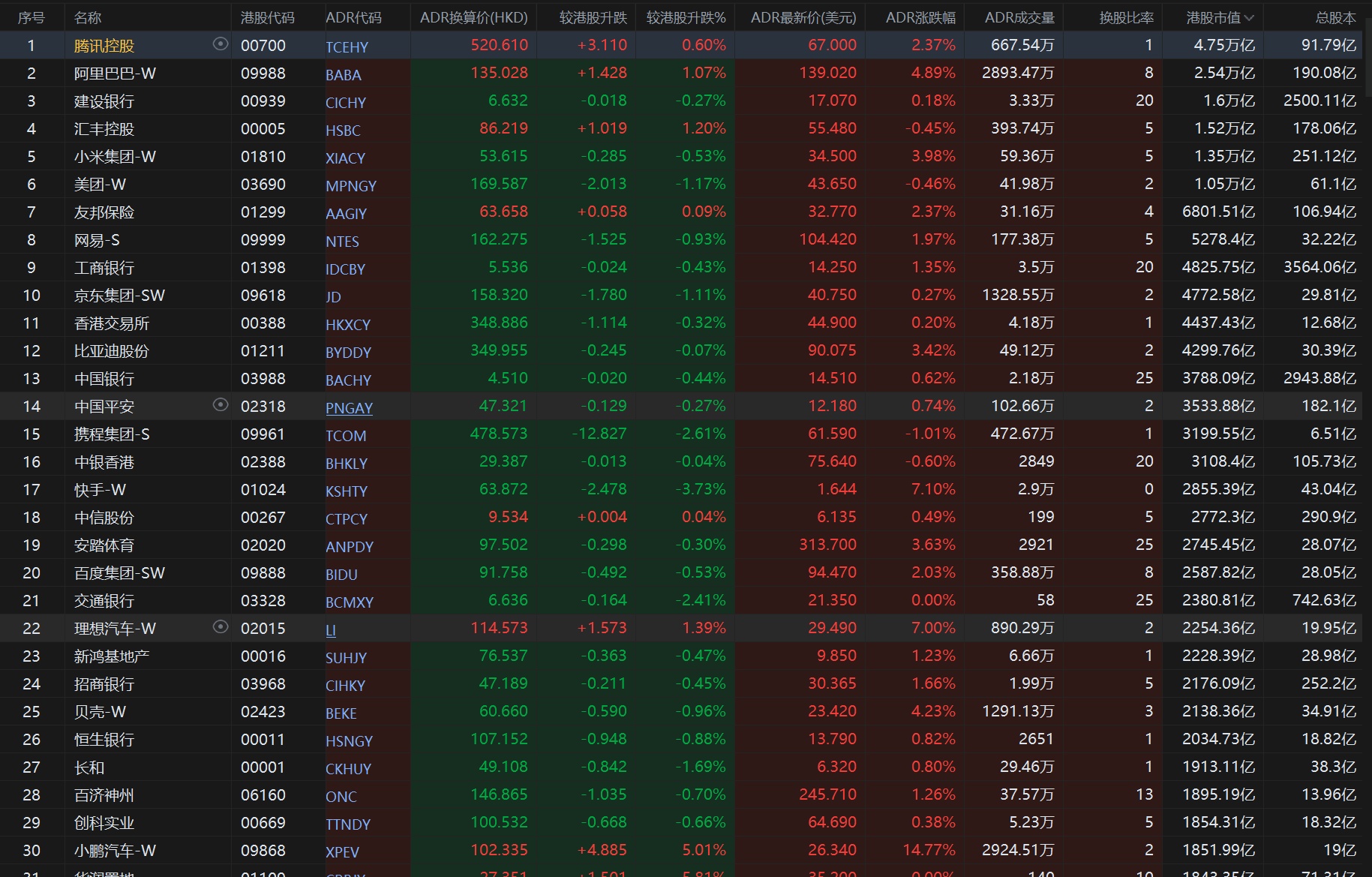Click the circle icon next to 理想汽车-W

(221, 627)
